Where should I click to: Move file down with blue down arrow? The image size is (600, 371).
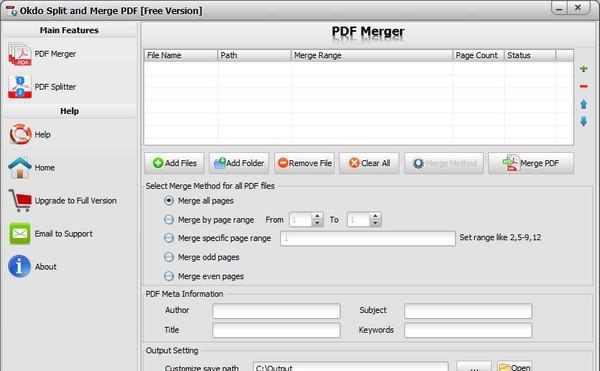coord(584,122)
